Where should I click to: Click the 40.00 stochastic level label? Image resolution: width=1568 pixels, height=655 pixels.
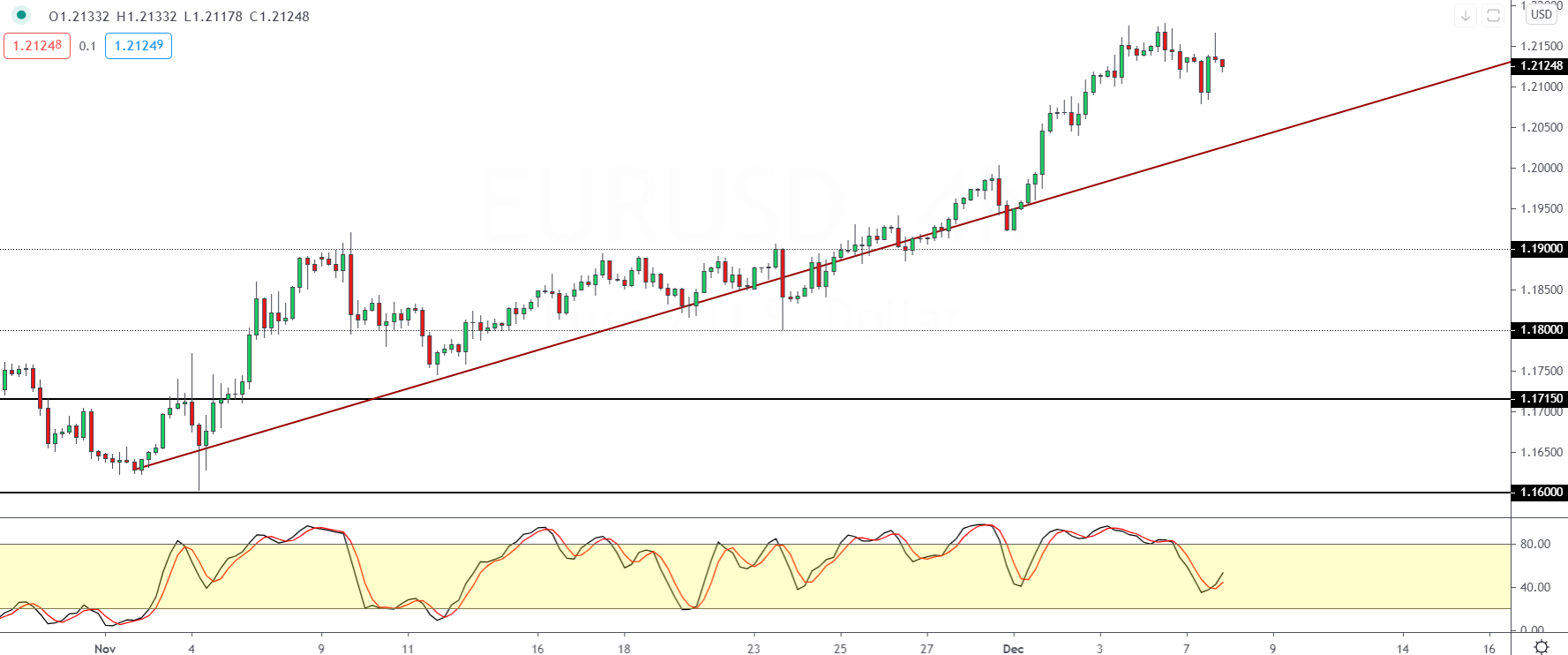pos(1535,587)
